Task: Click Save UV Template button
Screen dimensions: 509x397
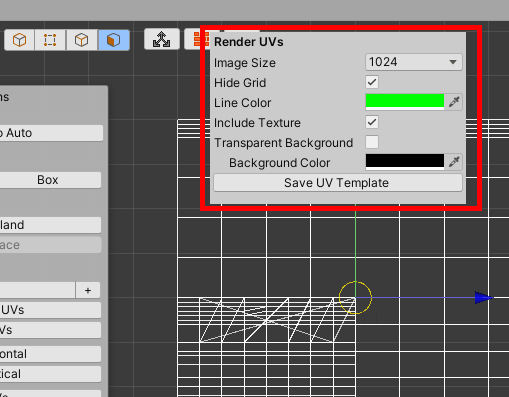Action: (x=338, y=183)
